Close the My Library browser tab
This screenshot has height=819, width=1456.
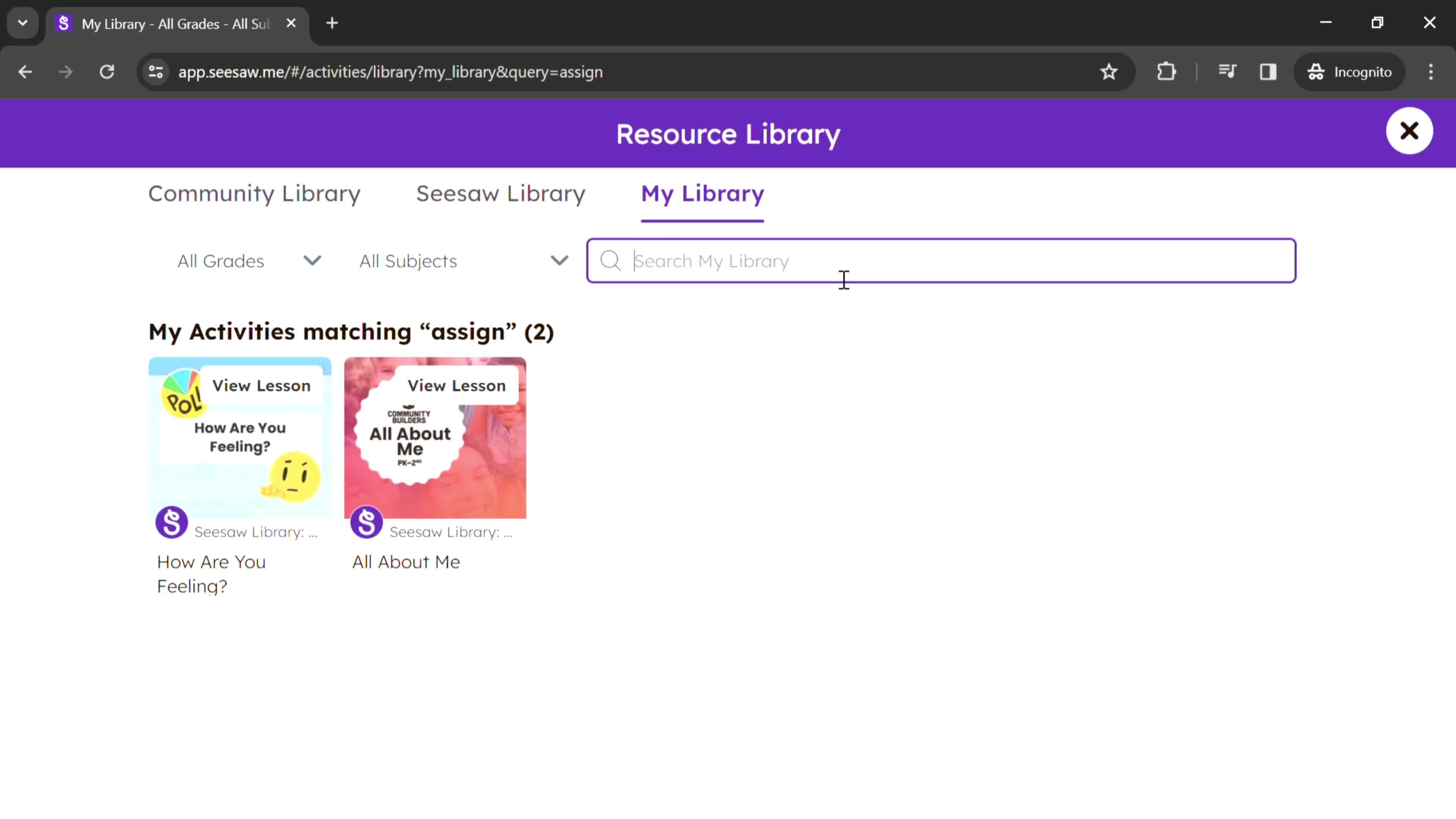(x=291, y=23)
